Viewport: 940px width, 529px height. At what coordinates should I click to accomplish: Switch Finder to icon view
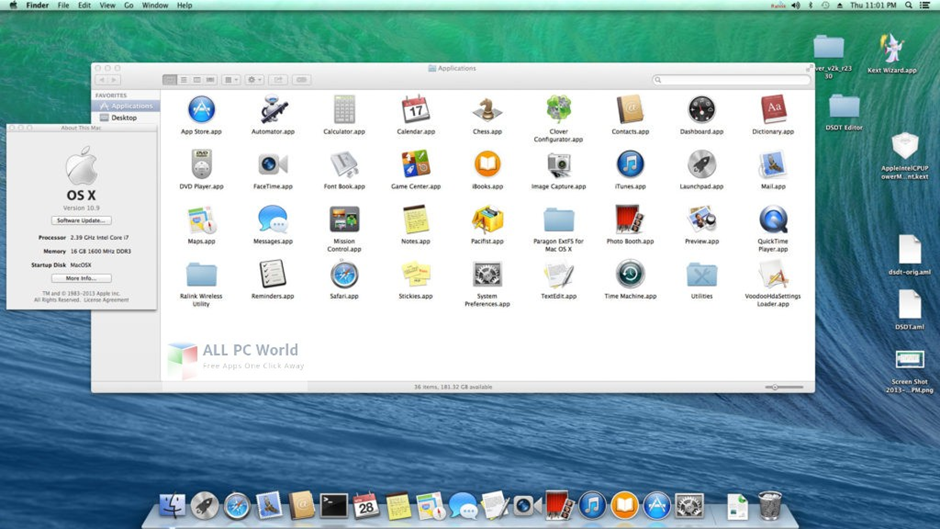170,80
